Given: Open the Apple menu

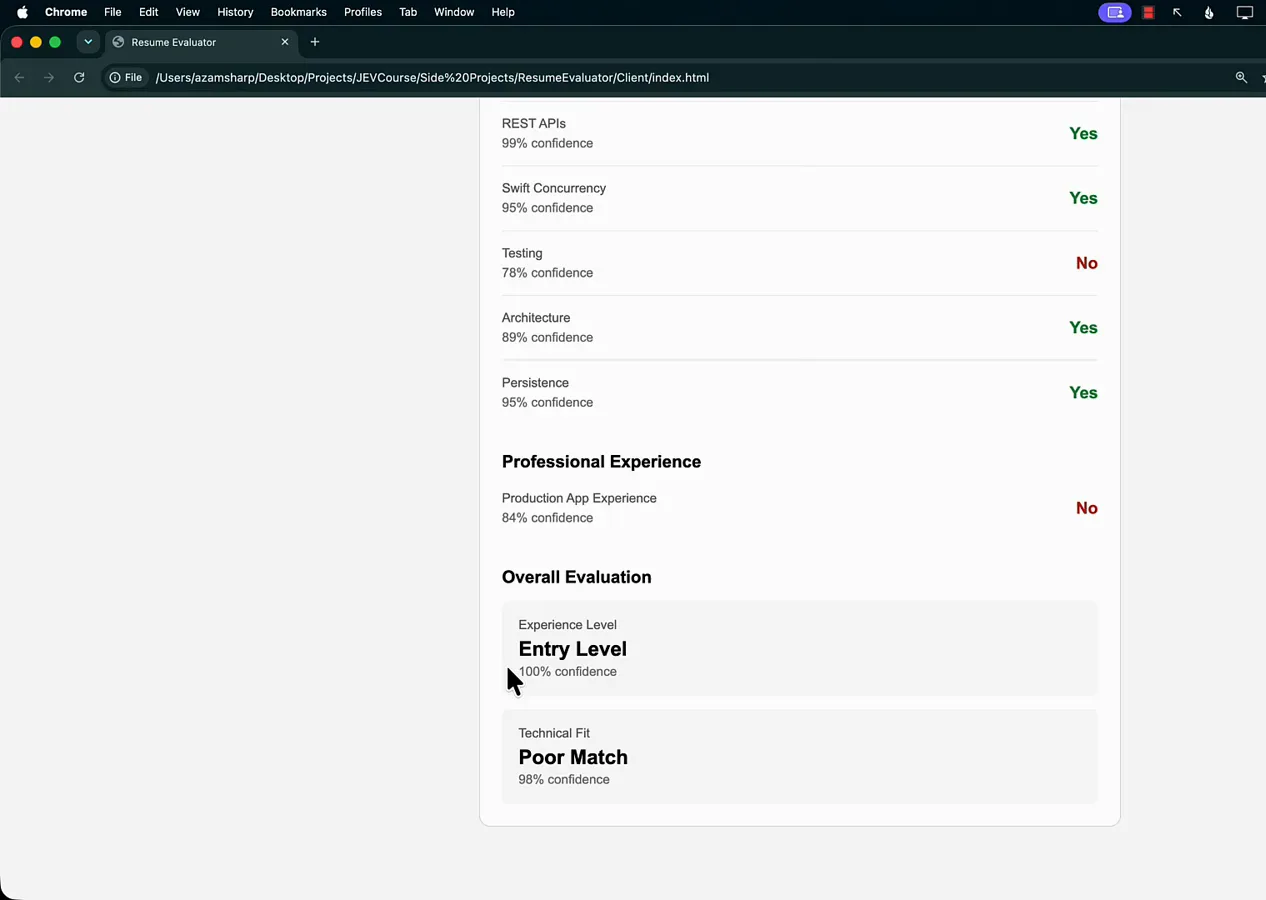Looking at the screenshot, I should tap(22, 12).
